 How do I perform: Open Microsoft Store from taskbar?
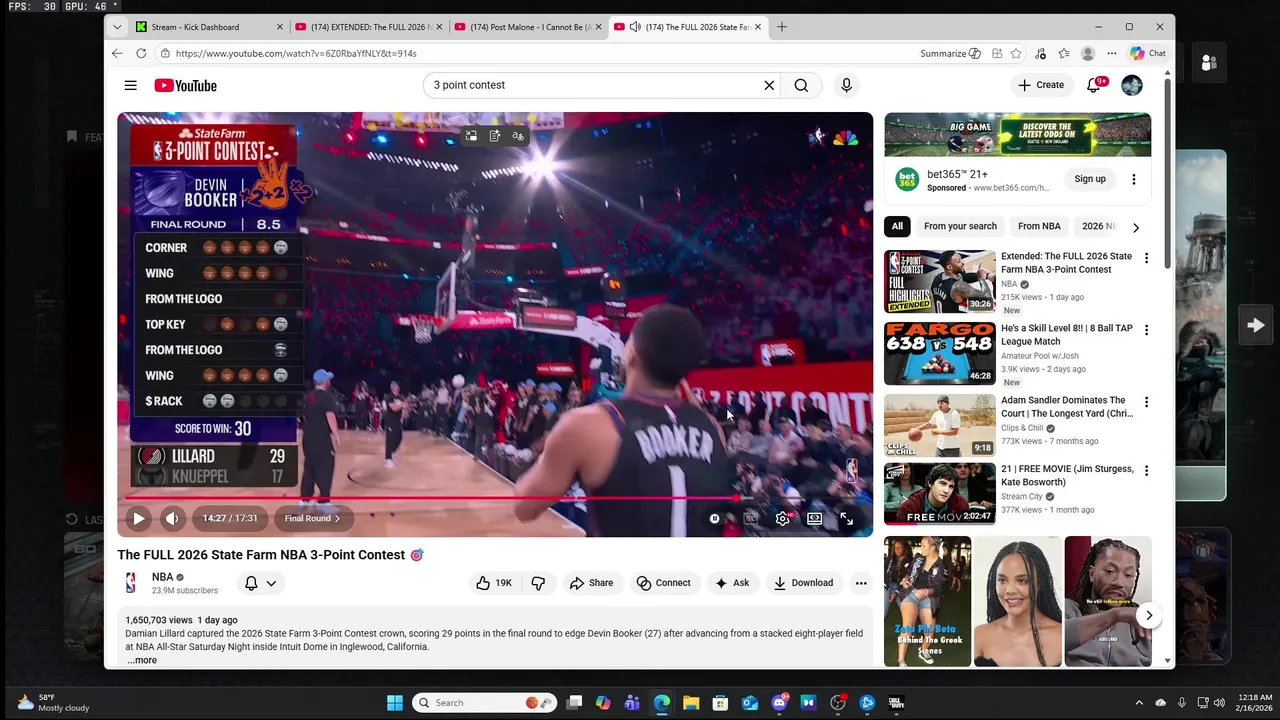point(720,703)
